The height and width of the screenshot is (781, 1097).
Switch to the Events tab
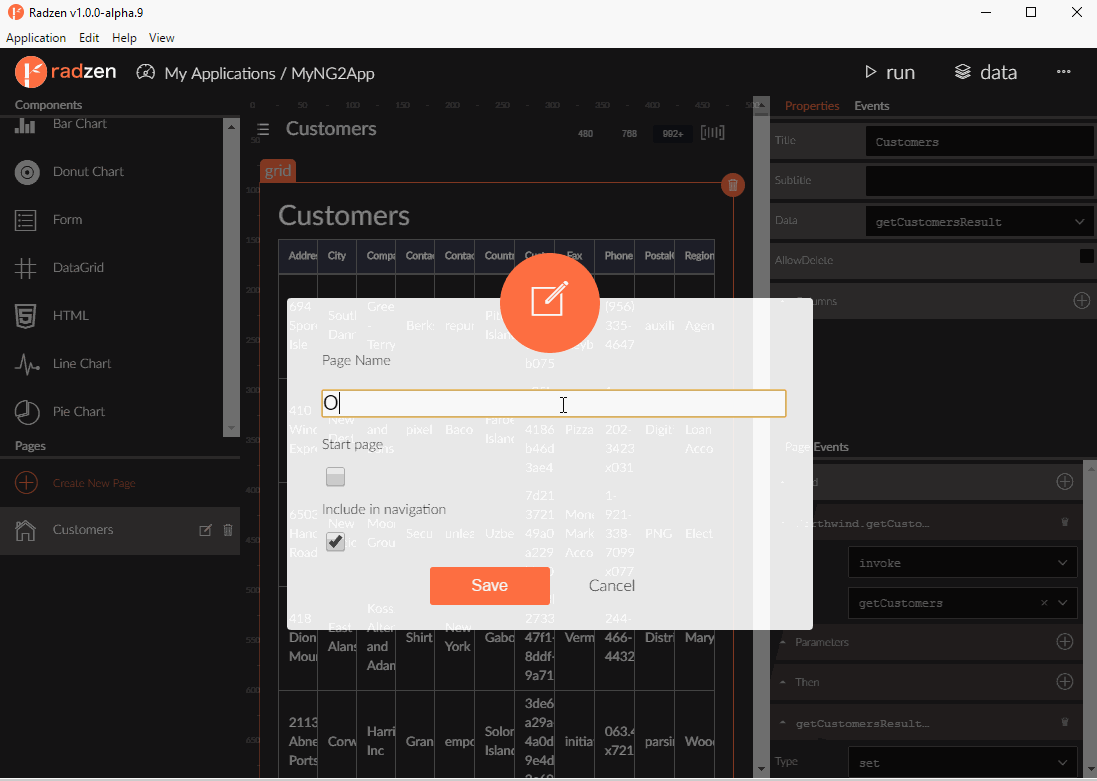click(871, 105)
